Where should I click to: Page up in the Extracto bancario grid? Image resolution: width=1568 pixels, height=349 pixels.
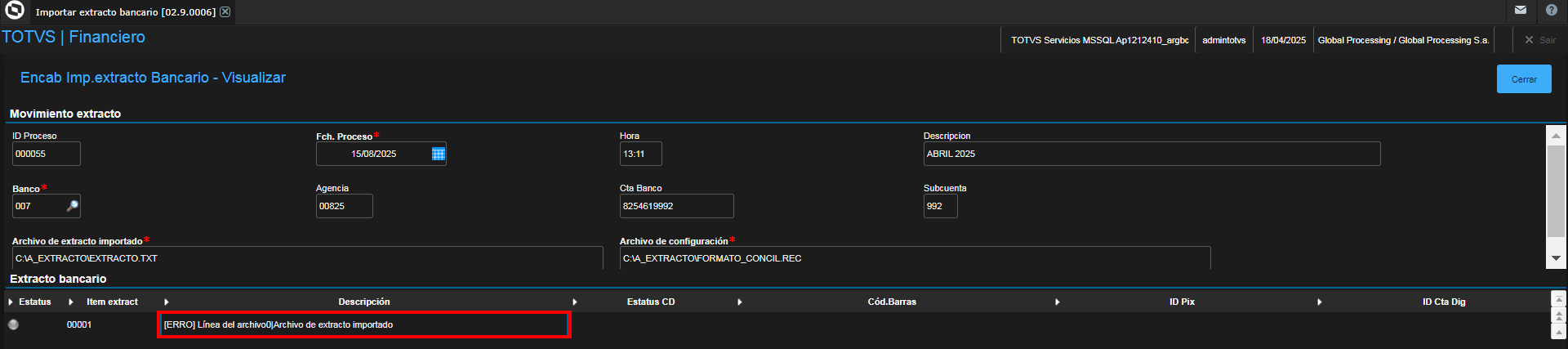pos(1559,315)
